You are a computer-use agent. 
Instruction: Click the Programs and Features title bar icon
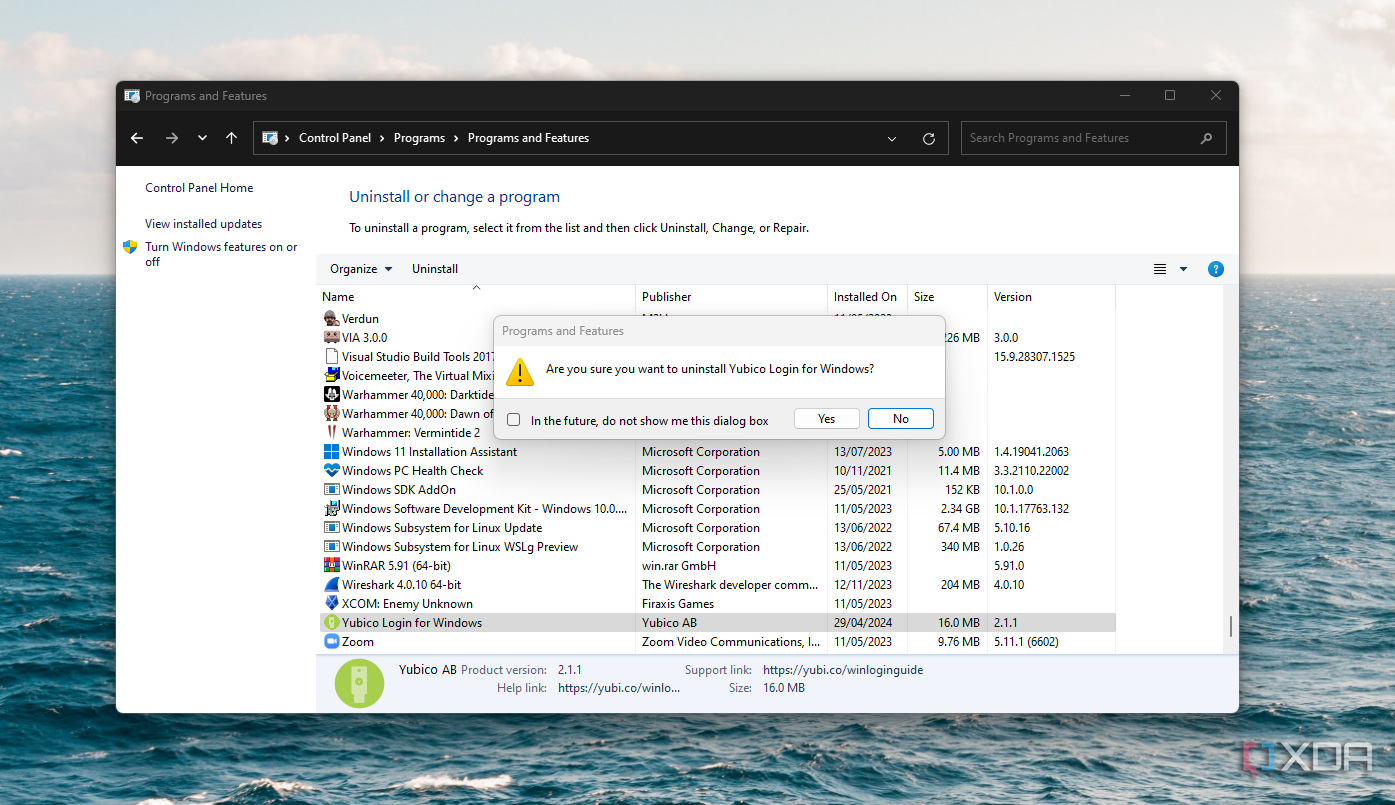click(132, 96)
